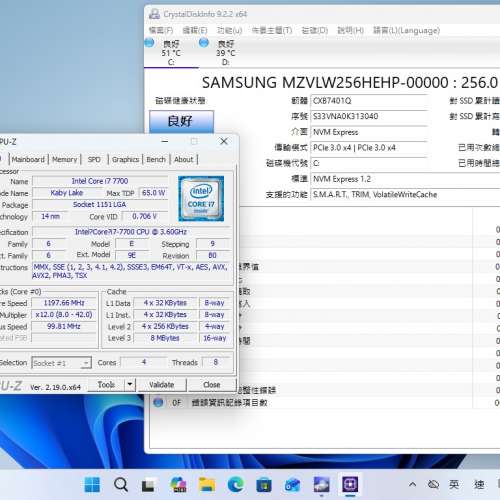Image resolution: width=500 pixels, height=500 pixels.
Task: Switch input language via 英 indicator
Action: pos(454,484)
